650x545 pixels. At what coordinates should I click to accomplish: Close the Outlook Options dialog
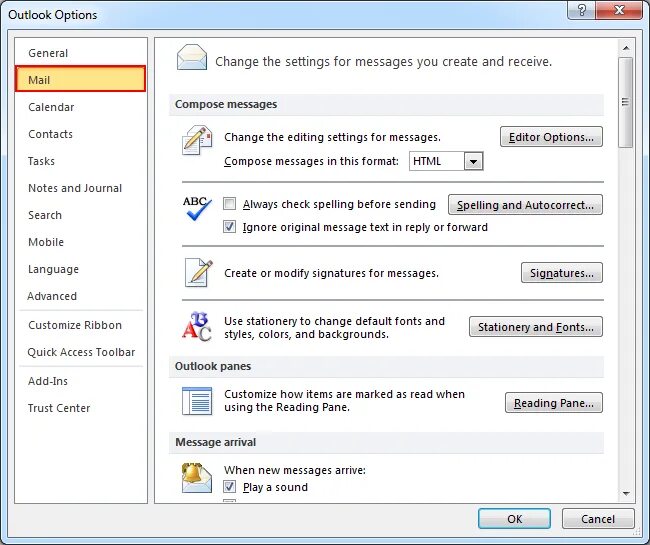(619, 10)
